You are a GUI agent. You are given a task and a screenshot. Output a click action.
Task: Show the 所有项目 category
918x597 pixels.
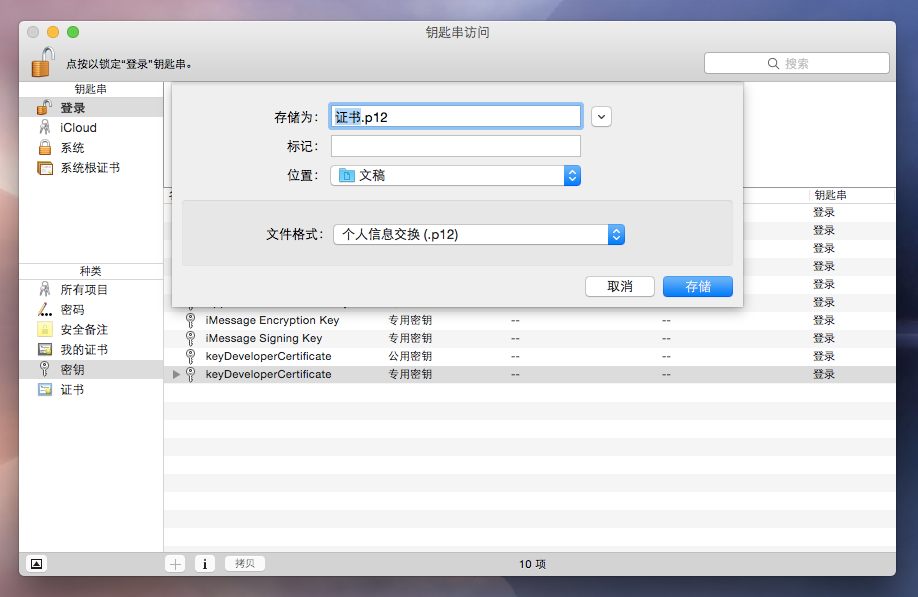coord(91,290)
